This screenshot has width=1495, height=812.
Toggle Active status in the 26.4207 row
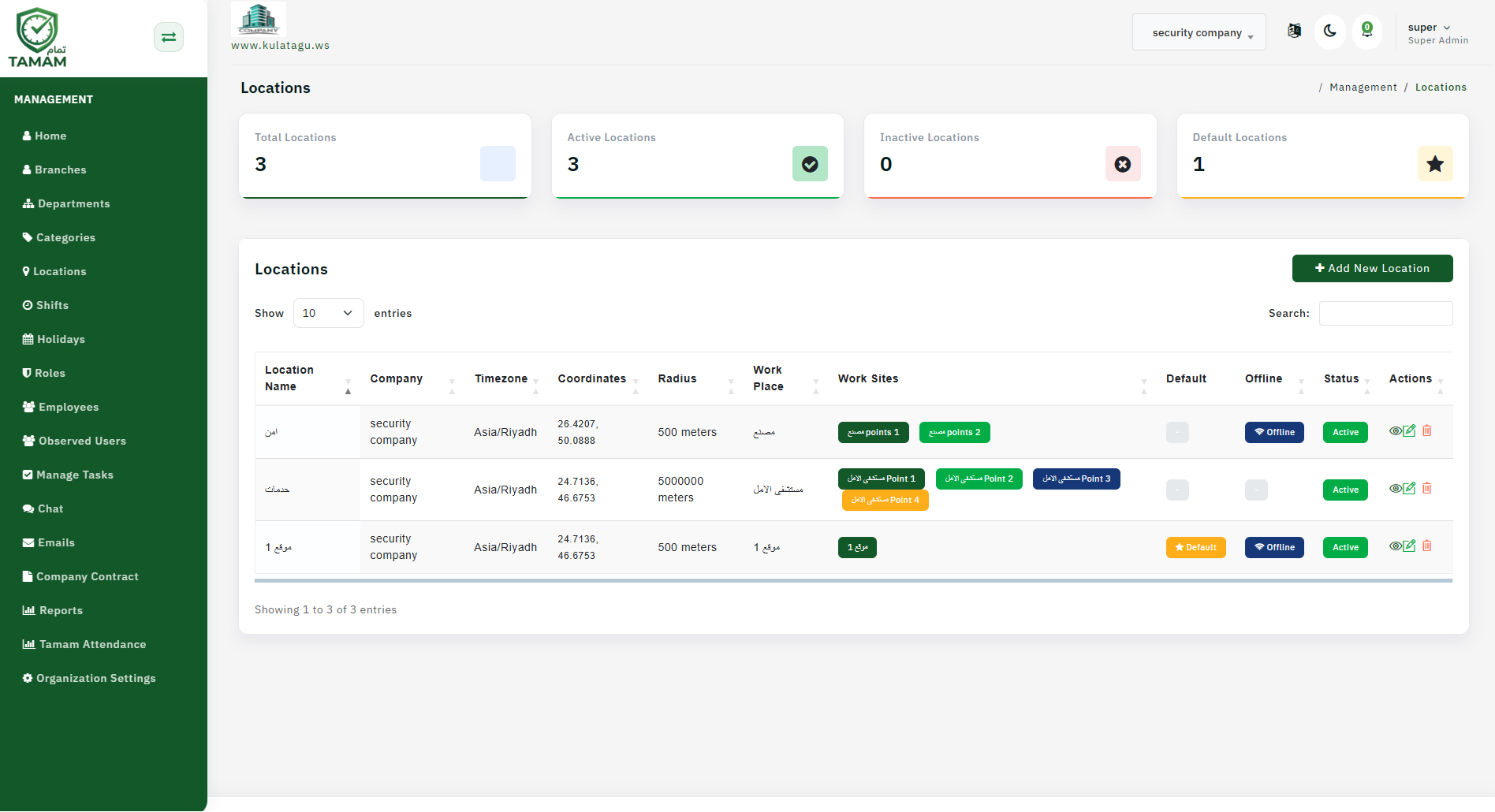(1345, 432)
